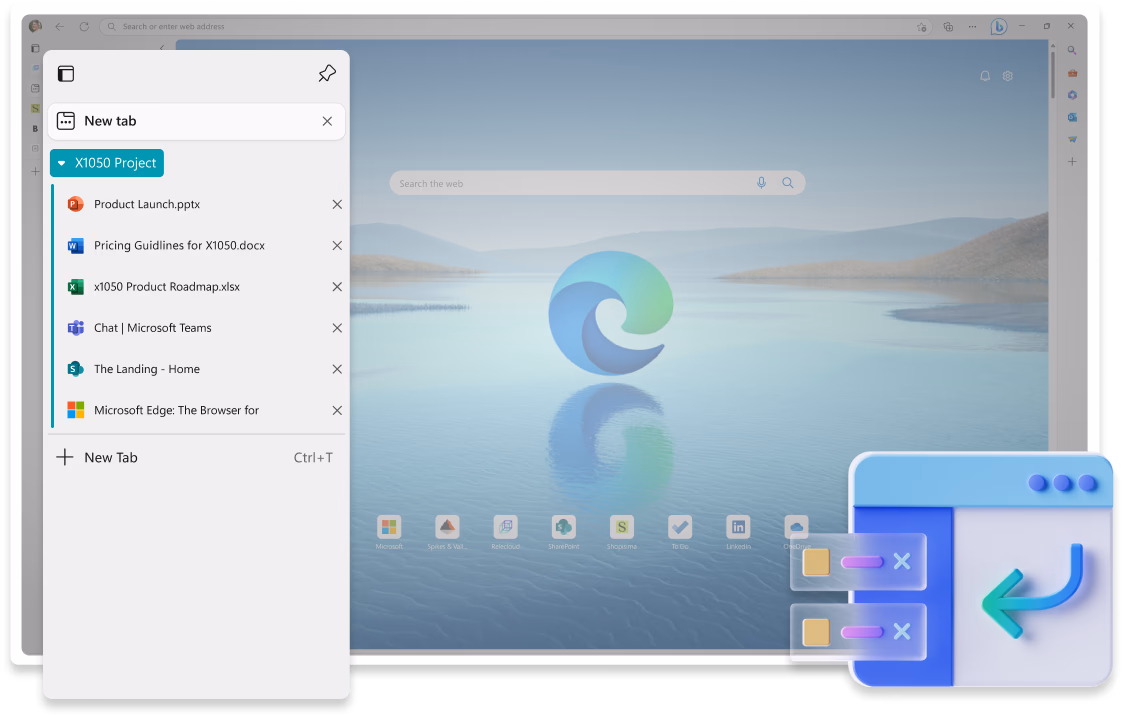Refresh the current page
This screenshot has width=1131, height=719.
tap(84, 27)
